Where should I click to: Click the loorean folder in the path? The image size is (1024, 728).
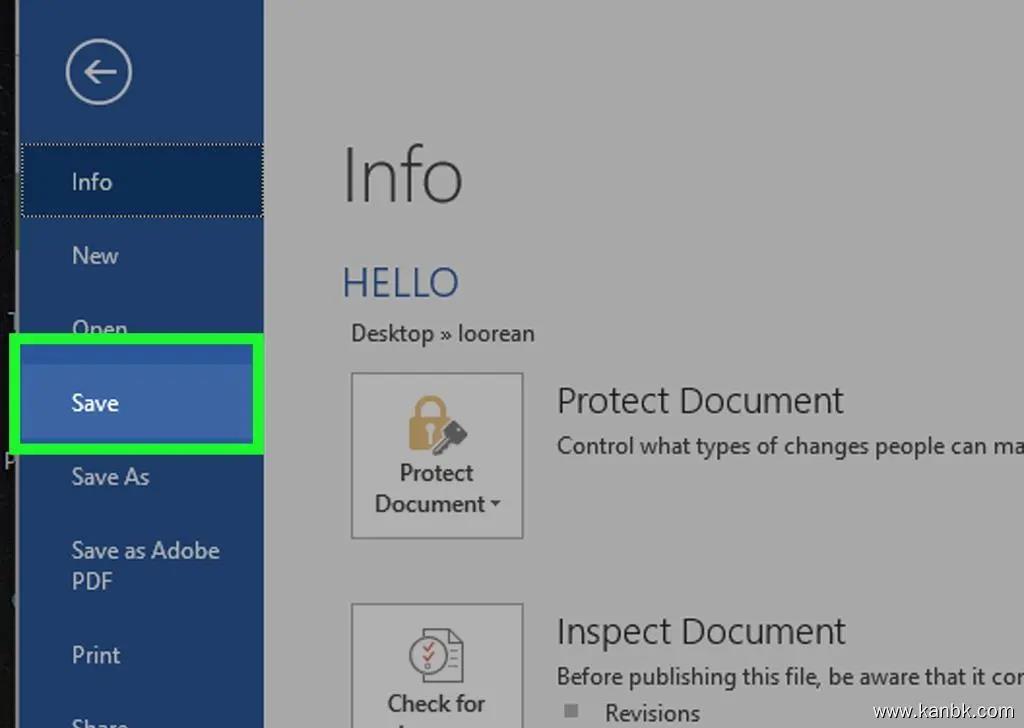click(x=496, y=333)
